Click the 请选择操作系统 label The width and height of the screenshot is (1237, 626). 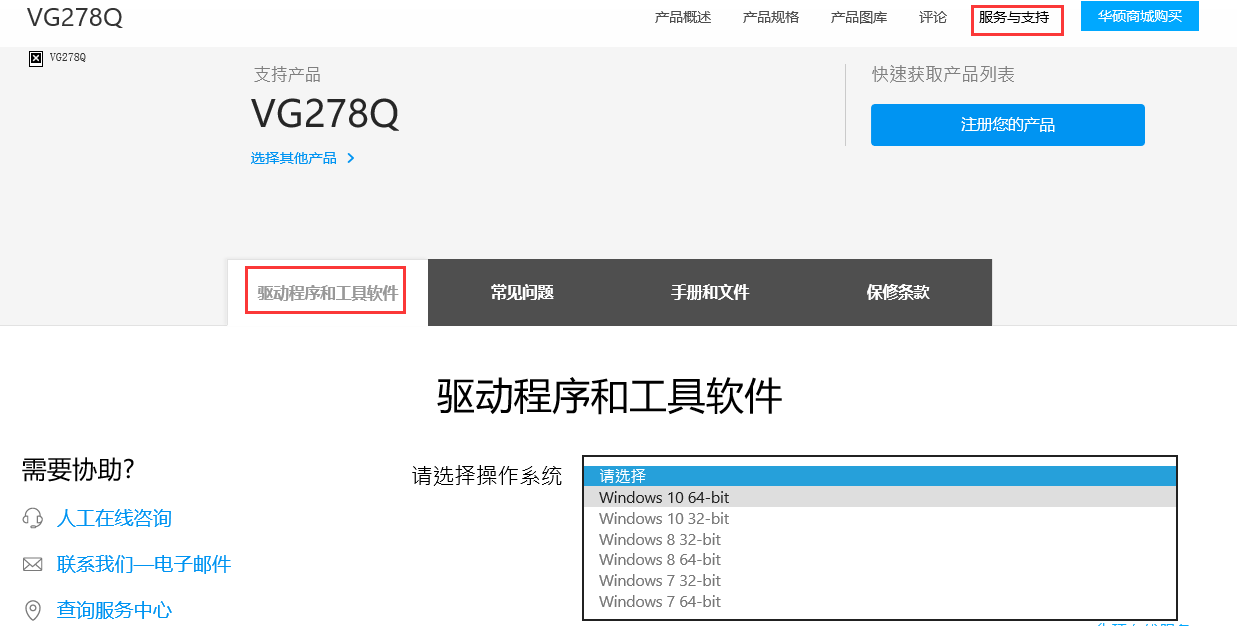[487, 476]
